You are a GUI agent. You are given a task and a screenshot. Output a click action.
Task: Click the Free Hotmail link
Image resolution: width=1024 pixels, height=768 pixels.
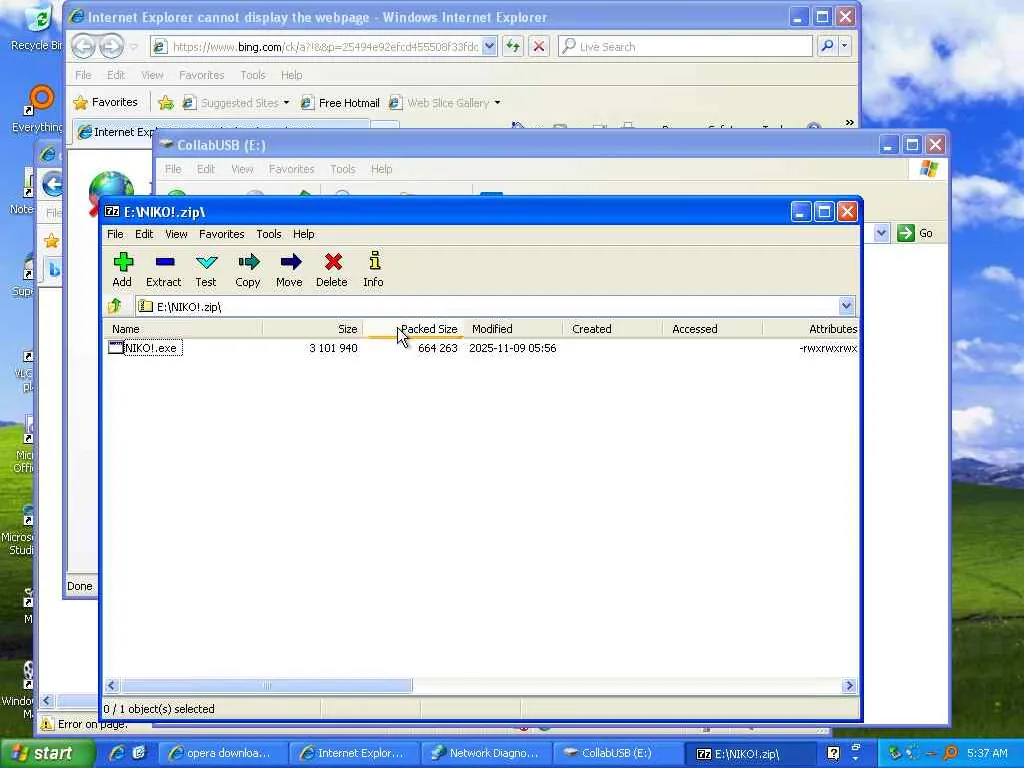[x=340, y=103]
